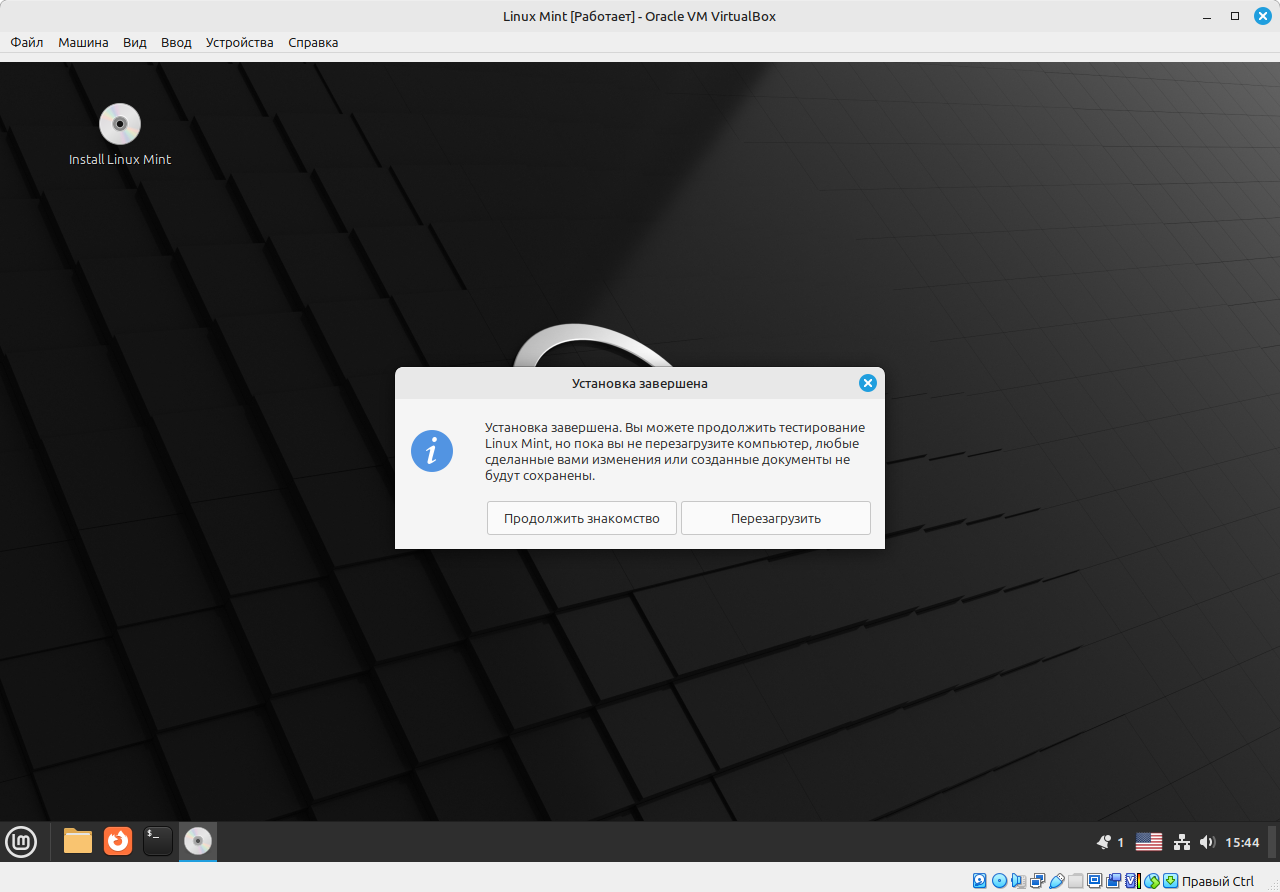Select the installer disc item in the taskbar
Image resolution: width=1280 pixels, height=892 pixels.
tap(198, 841)
